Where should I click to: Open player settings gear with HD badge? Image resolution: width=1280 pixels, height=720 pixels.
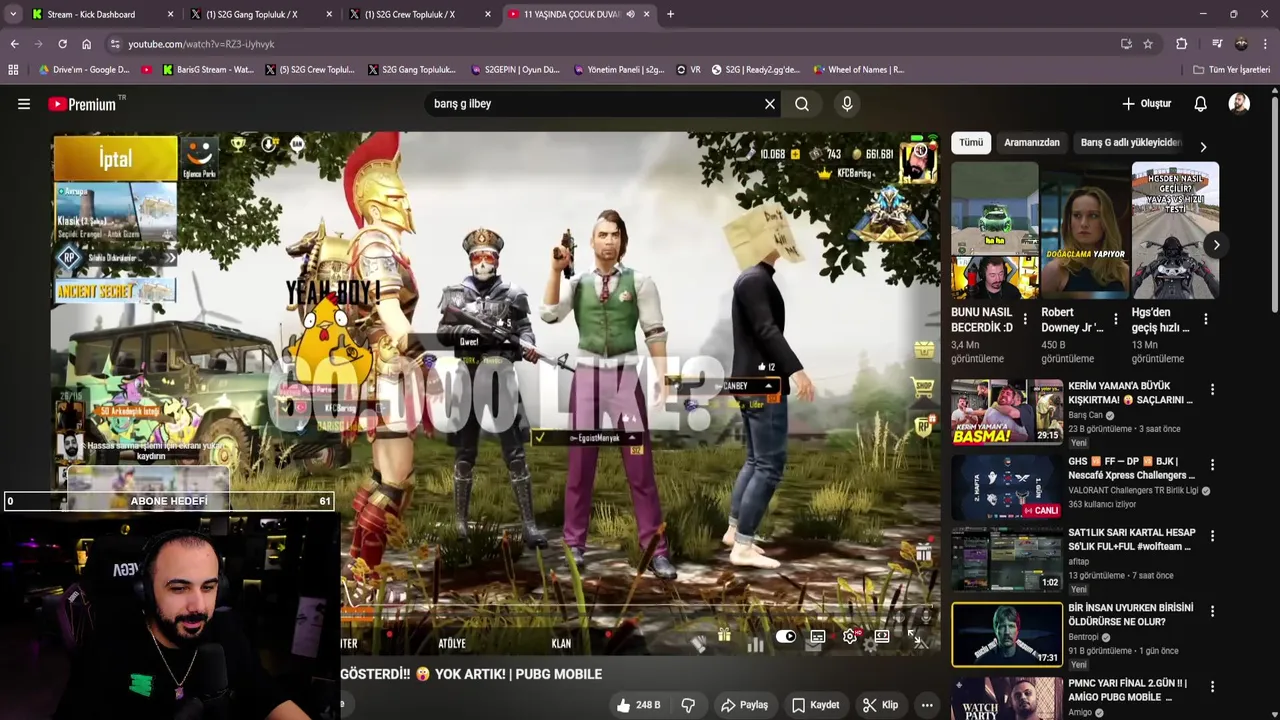click(850, 636)
